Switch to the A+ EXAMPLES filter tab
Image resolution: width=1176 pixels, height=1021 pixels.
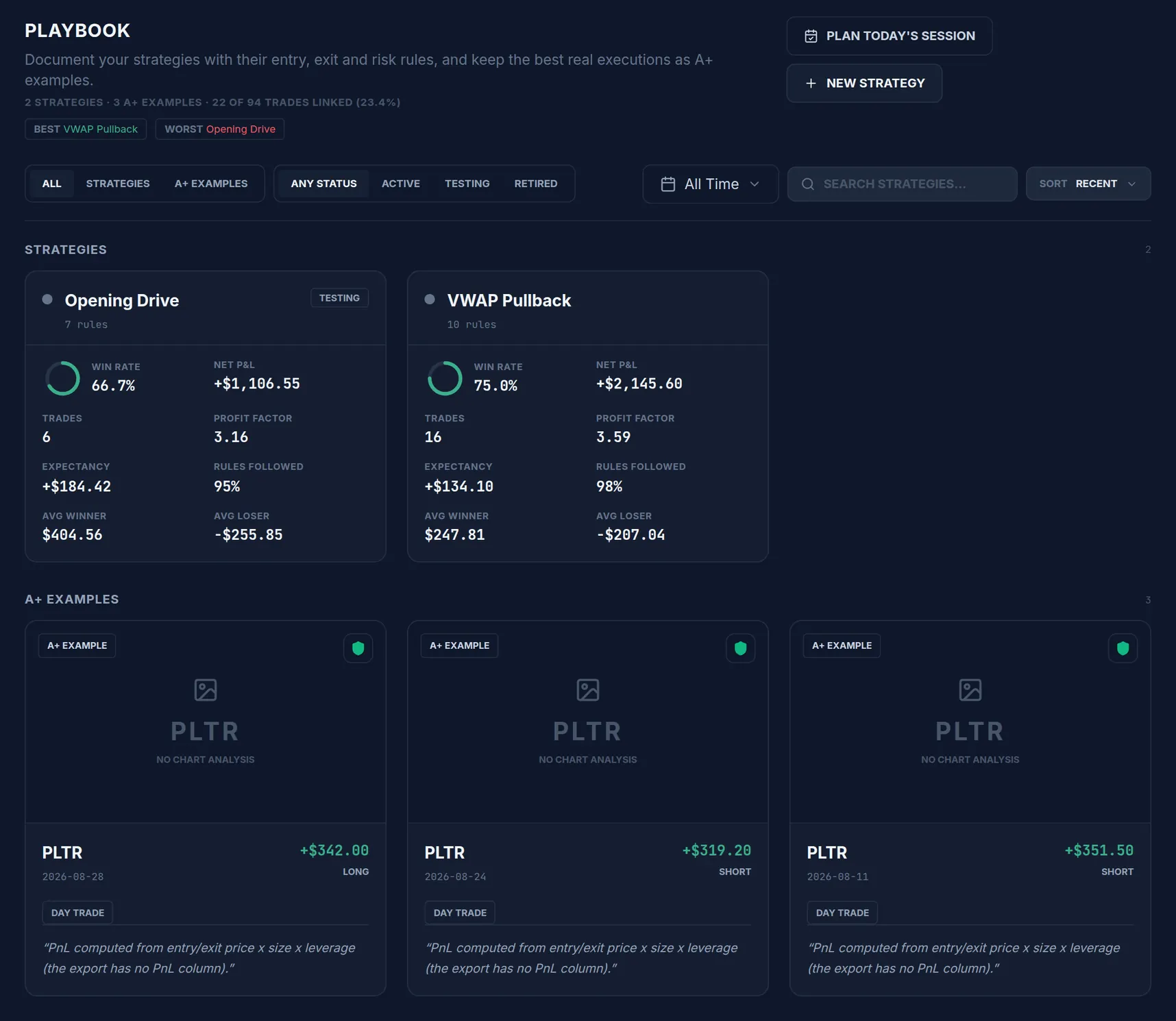pos(211,184)
